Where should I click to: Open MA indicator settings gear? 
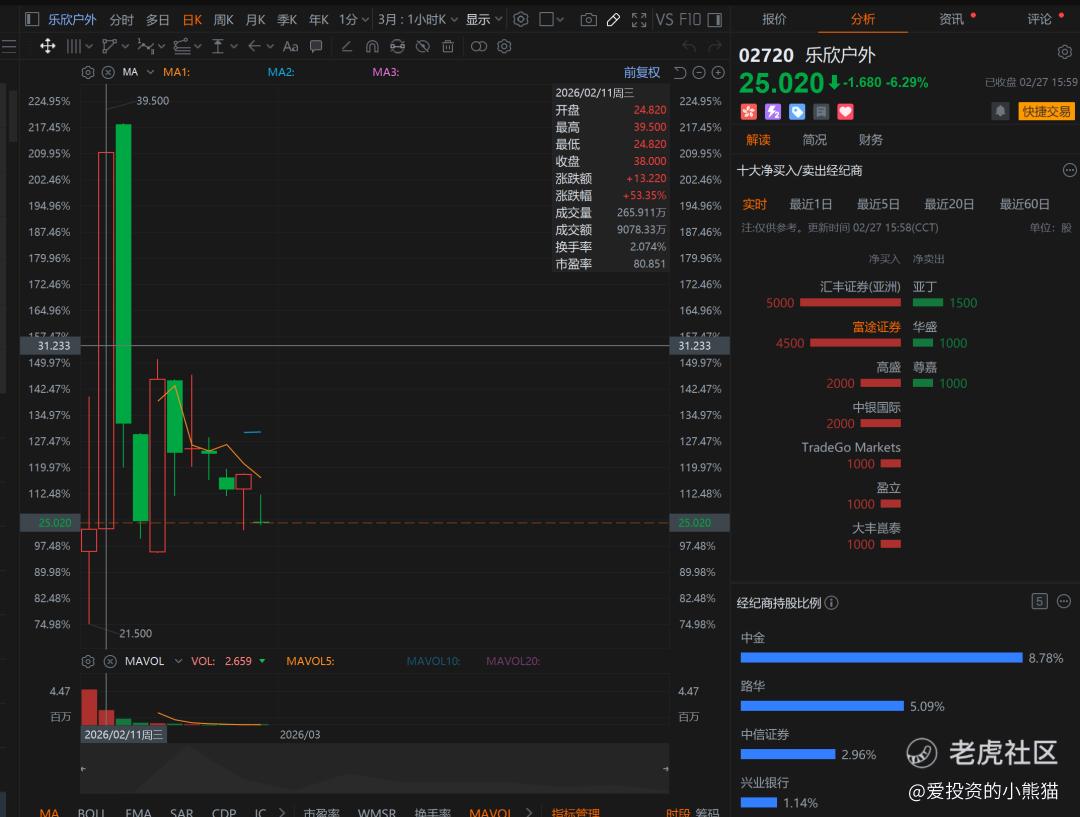click(x=87, y=72)
